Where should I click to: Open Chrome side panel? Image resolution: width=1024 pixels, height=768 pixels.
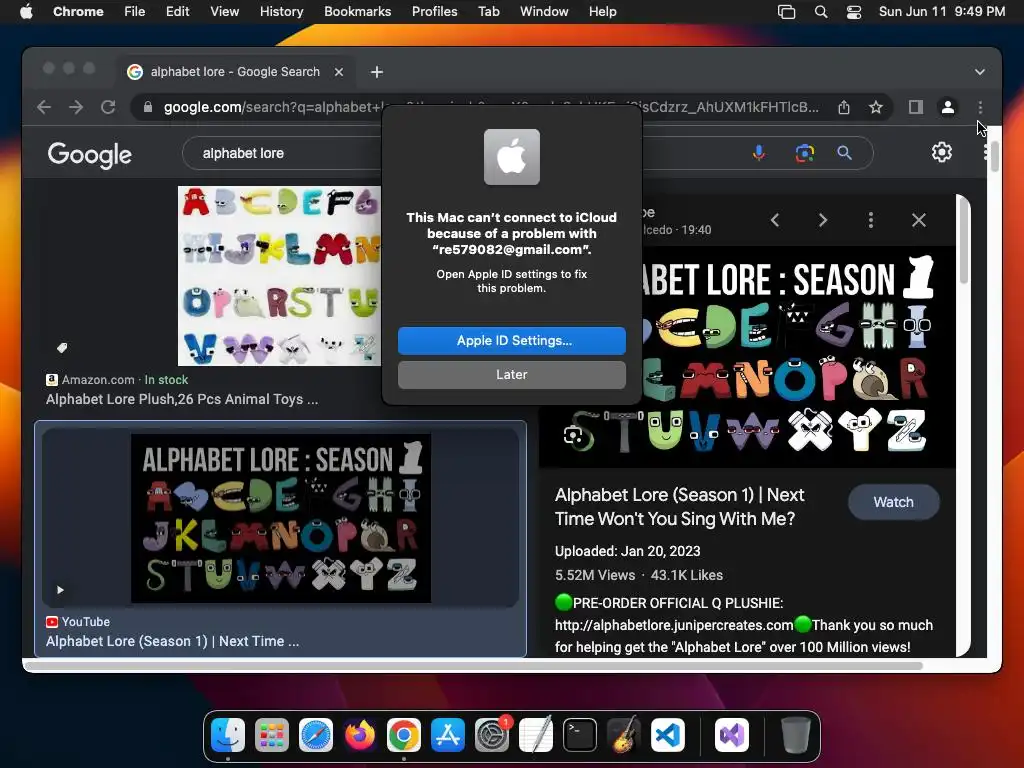pyautogui.click(x=916, y=107)
